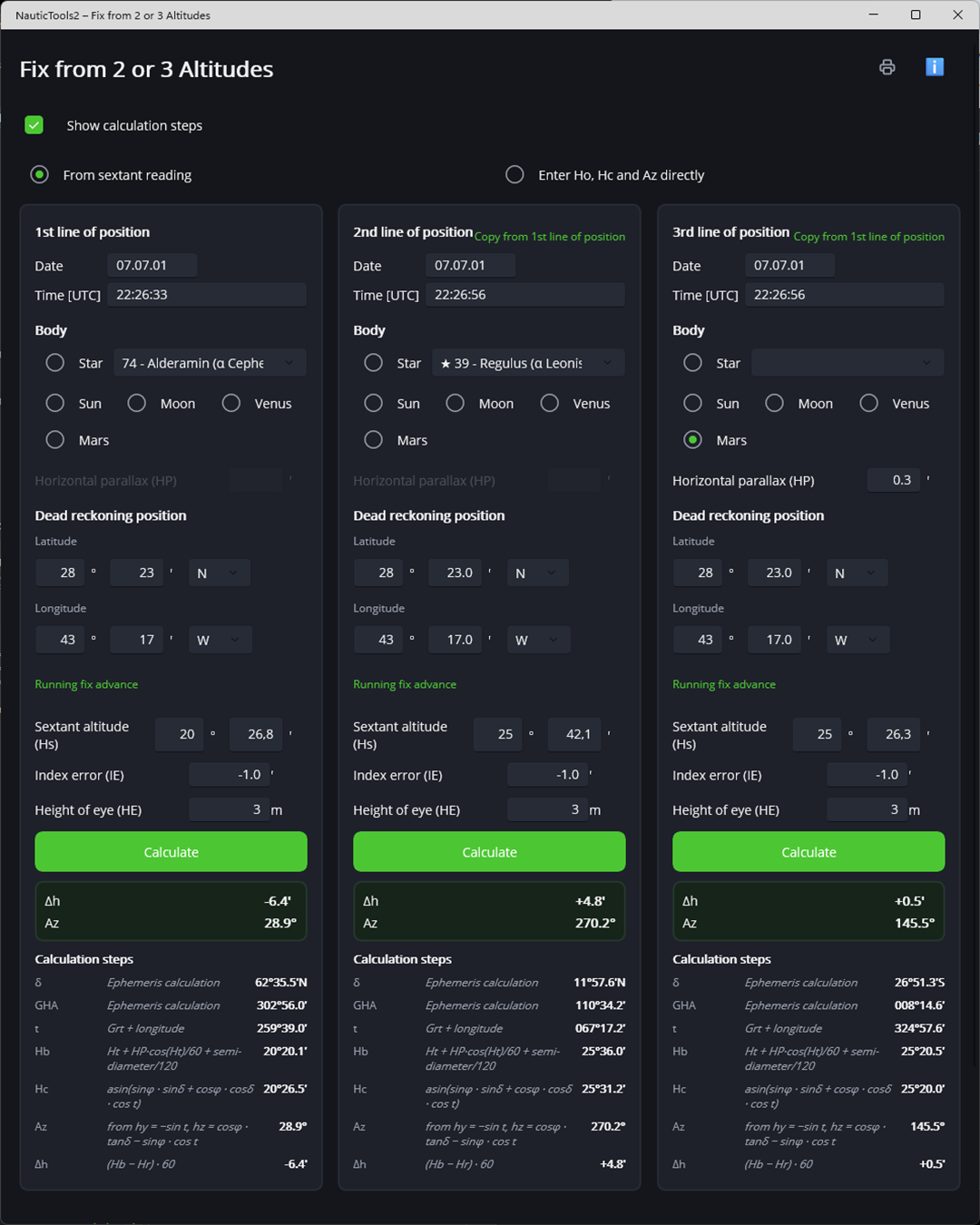
Task: Open Running fix advance in 2nd line
Action: tap(405, 684)
